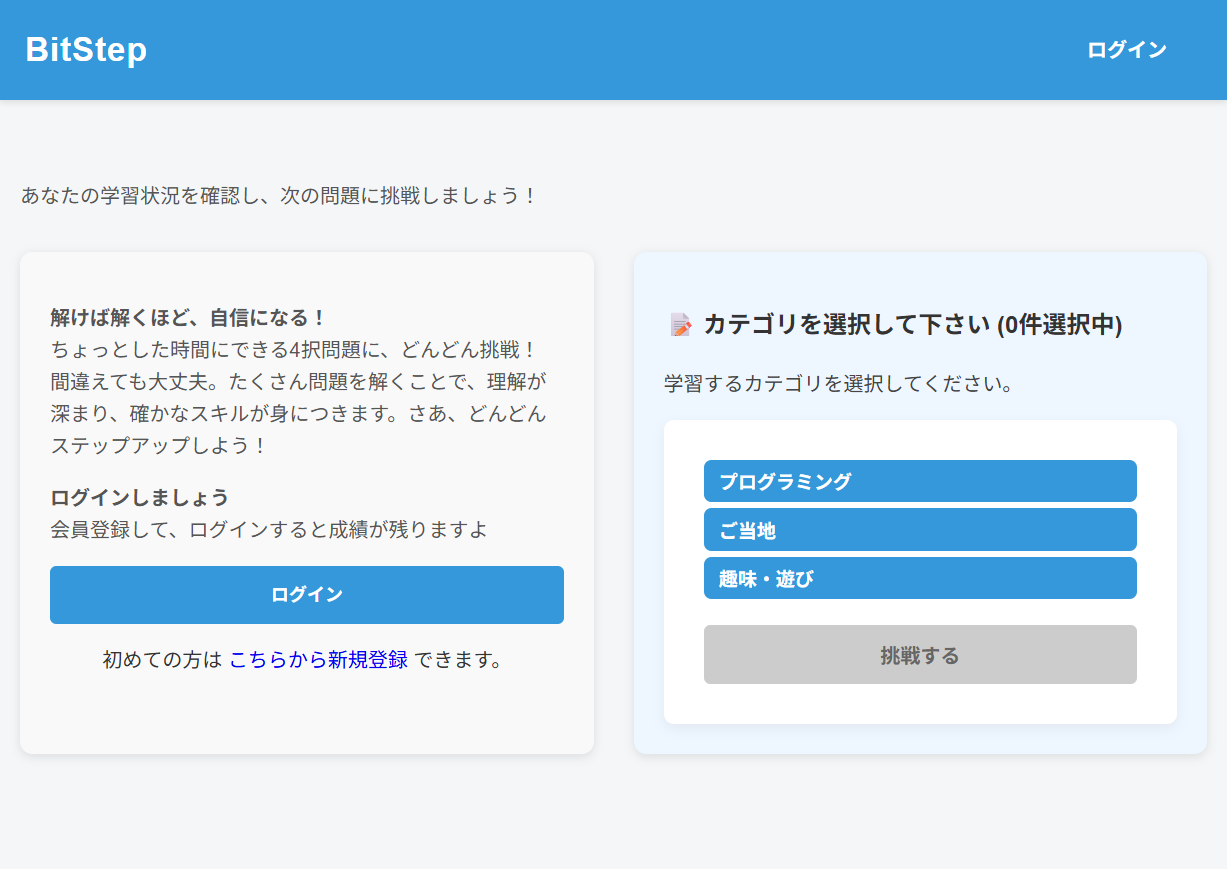Click the memo icon beside カテゴリを選択して下さい heading
This screenshot has width=1227, height=869.
pyautogui.click(x=681, y=326)
